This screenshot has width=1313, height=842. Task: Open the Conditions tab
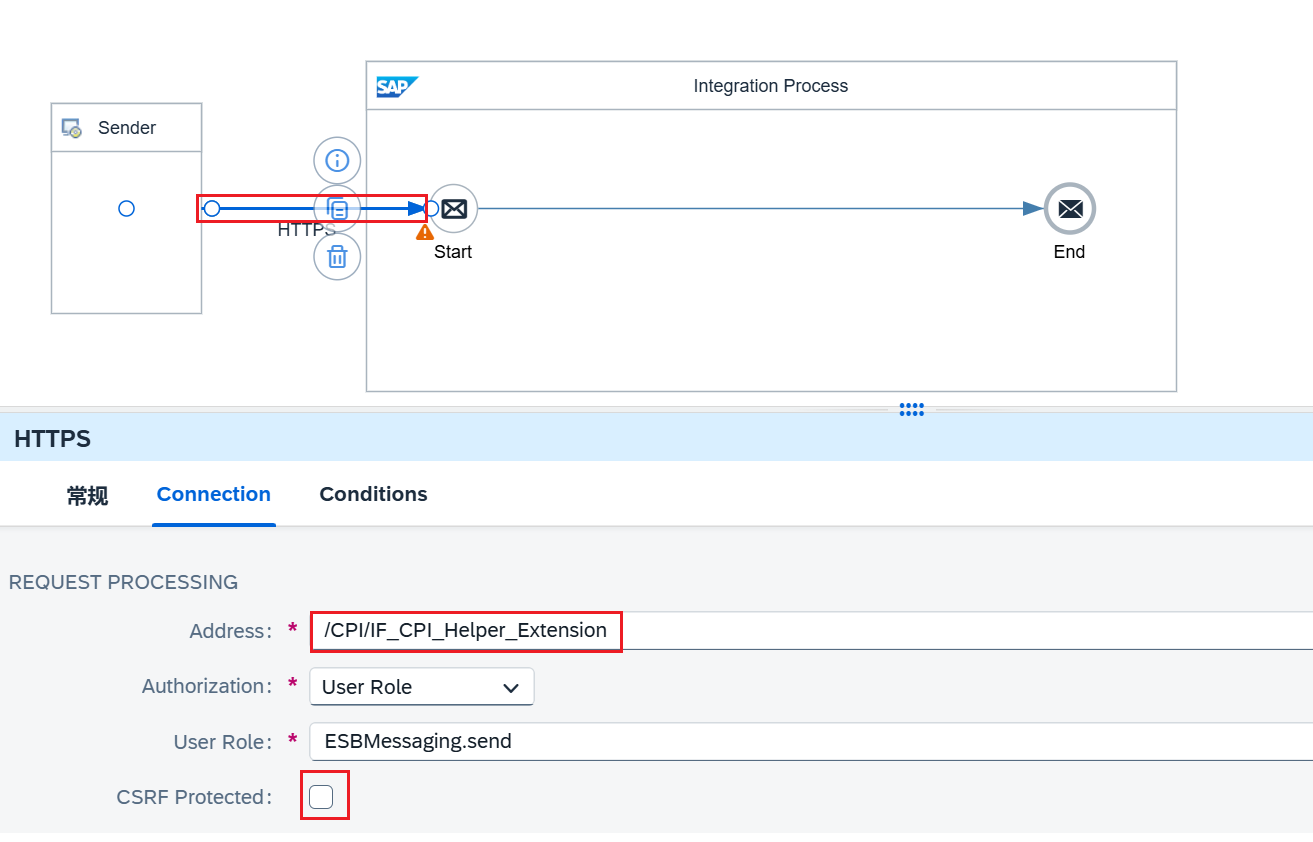[373, 495]
